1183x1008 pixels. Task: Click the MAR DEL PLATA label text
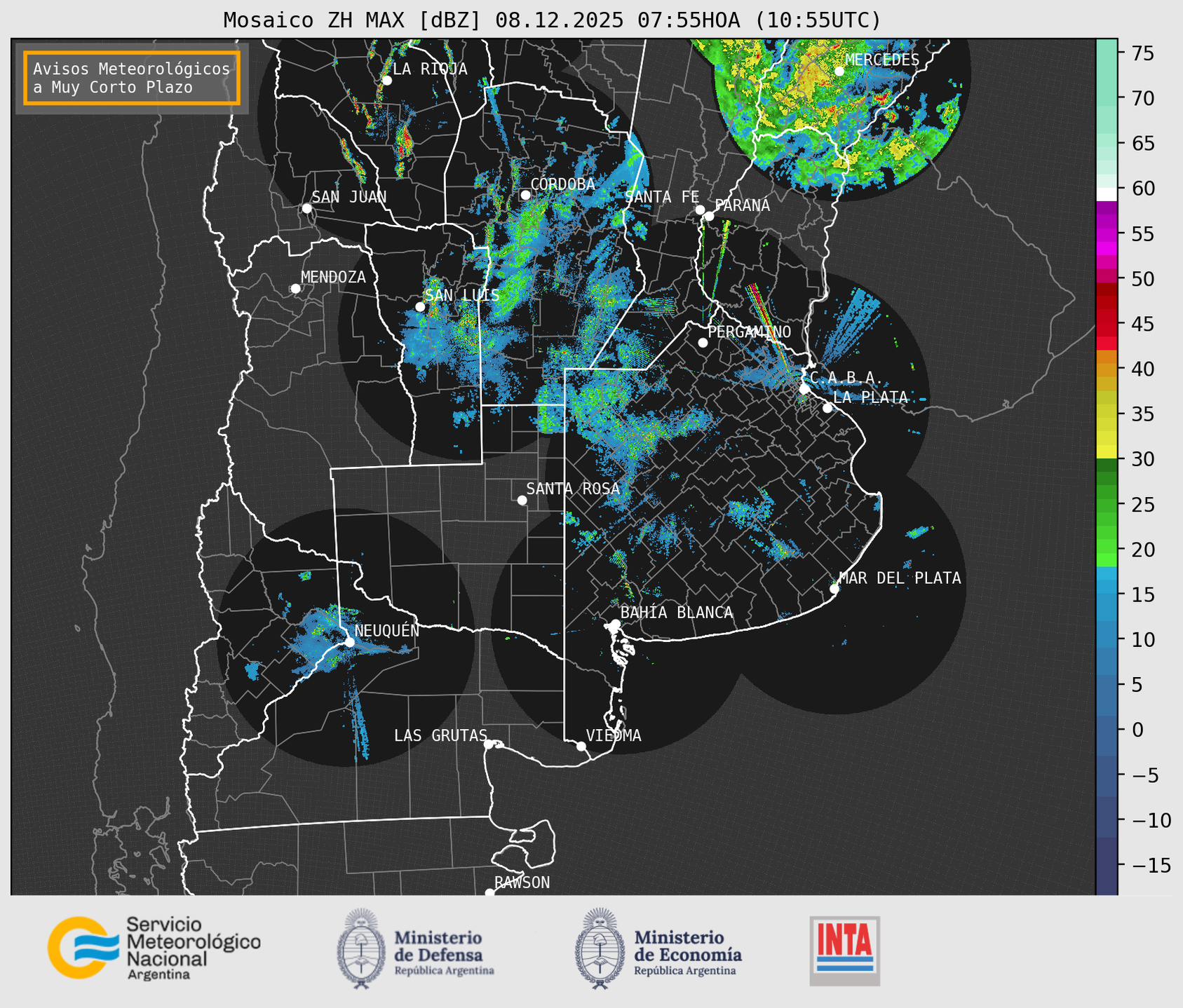coord(900,578)
